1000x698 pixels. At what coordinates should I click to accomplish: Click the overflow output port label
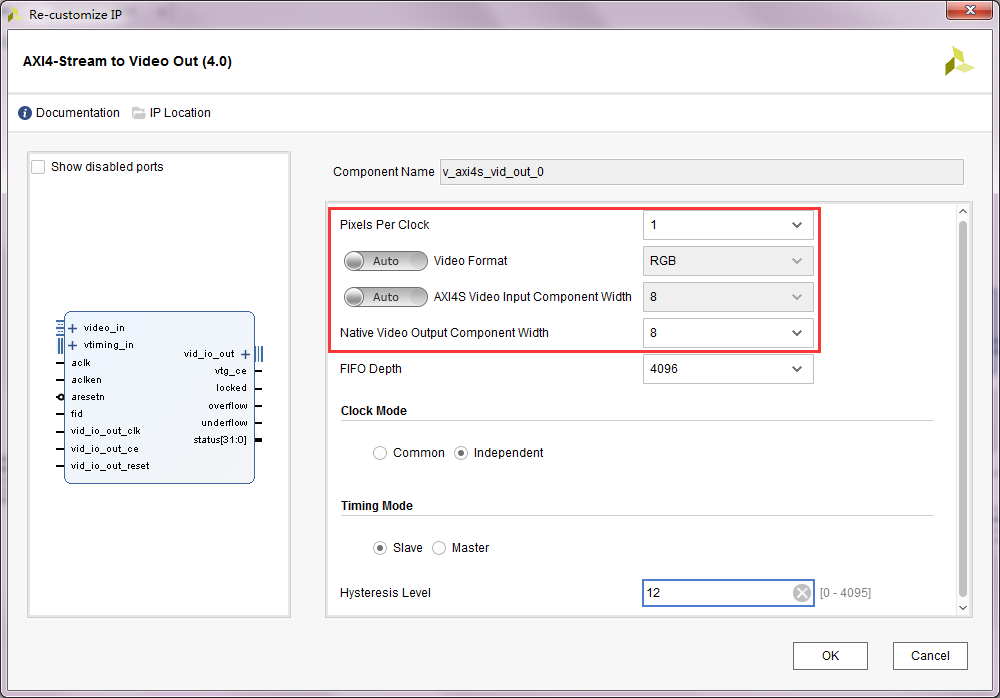click(x=228, y=406)
